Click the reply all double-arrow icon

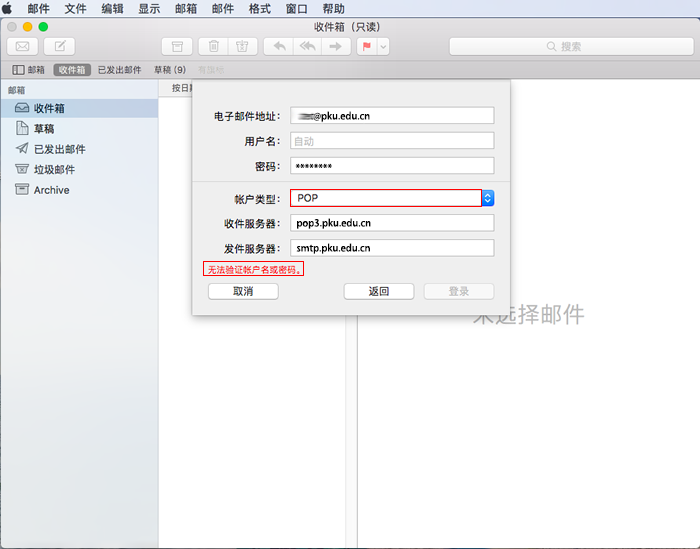pyautogui.click(x=308, y=46)
